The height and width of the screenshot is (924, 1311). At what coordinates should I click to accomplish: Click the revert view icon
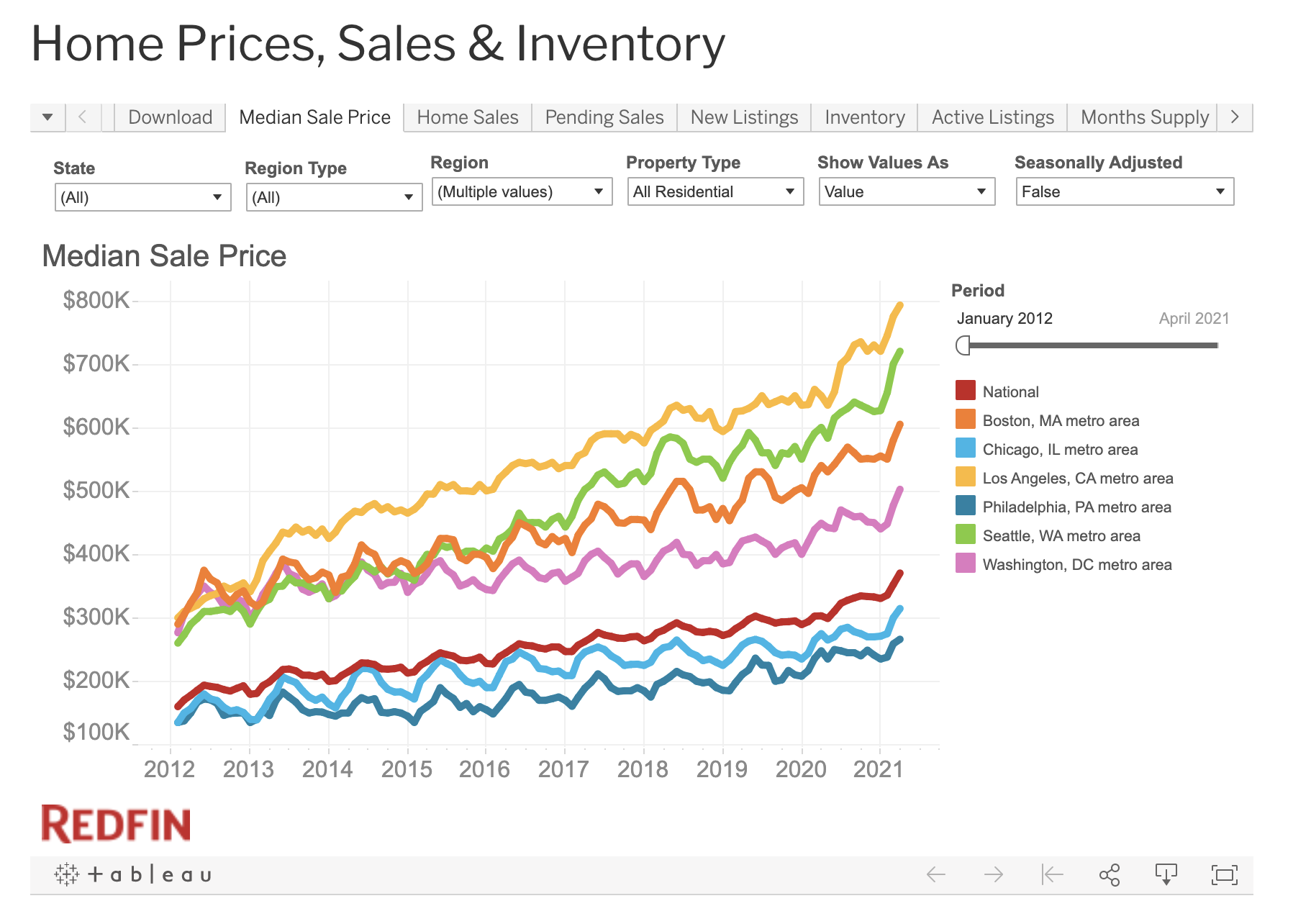pos(1052,875)
